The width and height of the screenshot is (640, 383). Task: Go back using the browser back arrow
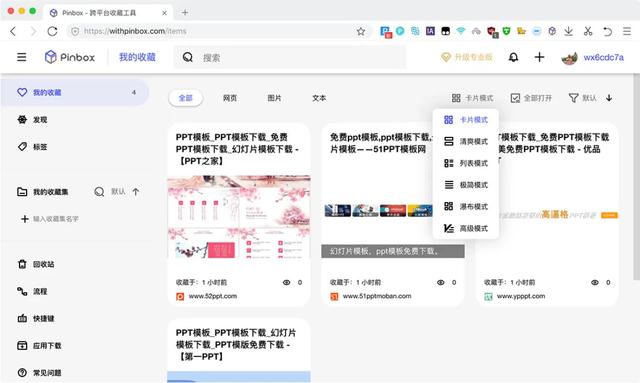point(13,31)
